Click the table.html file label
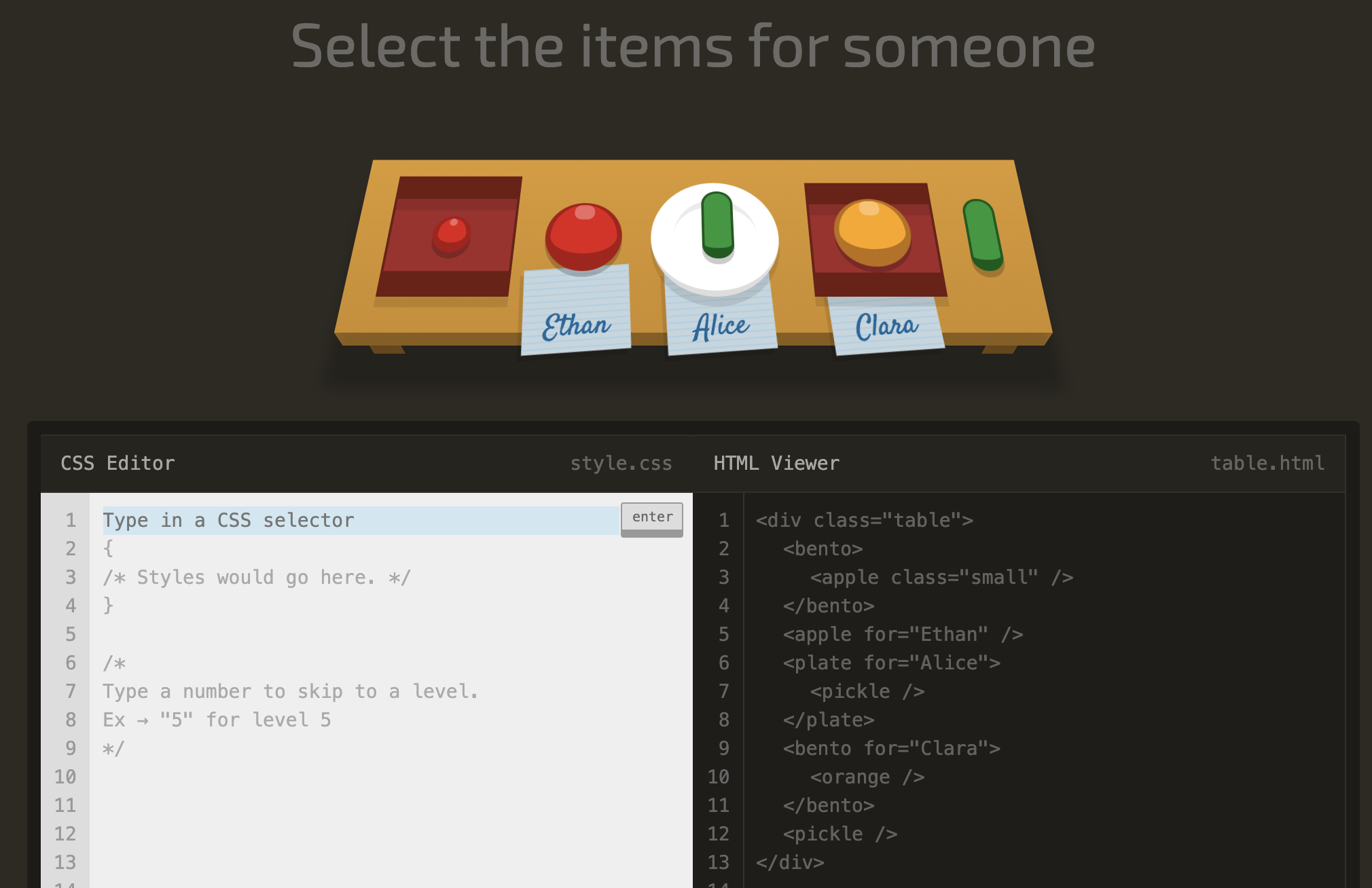The width and height of the screenshot is (1372, 888). (1267, 464)
